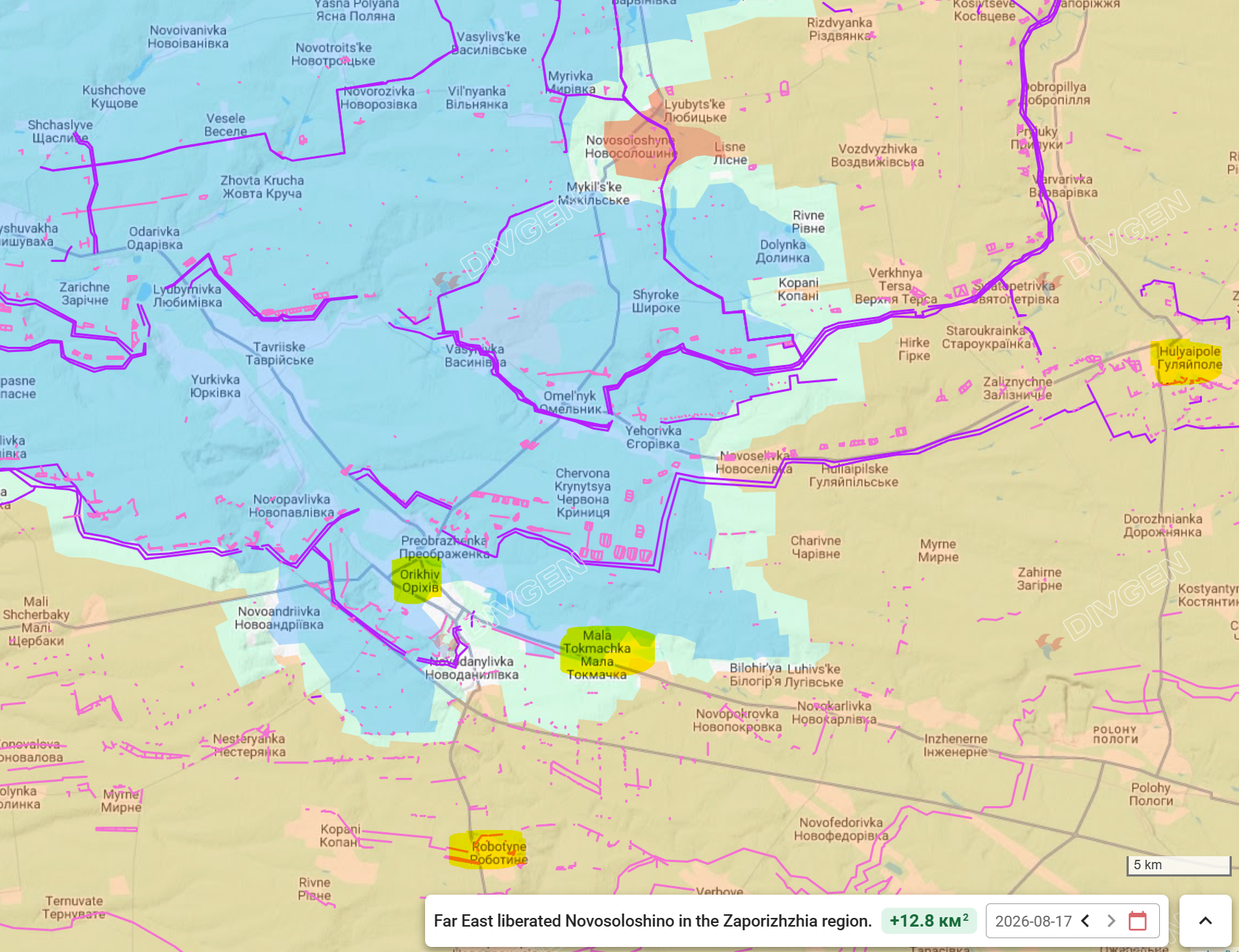Open the Novosoloshino liberation news headline
The image size is (1239, 952).
pos(652,921)
